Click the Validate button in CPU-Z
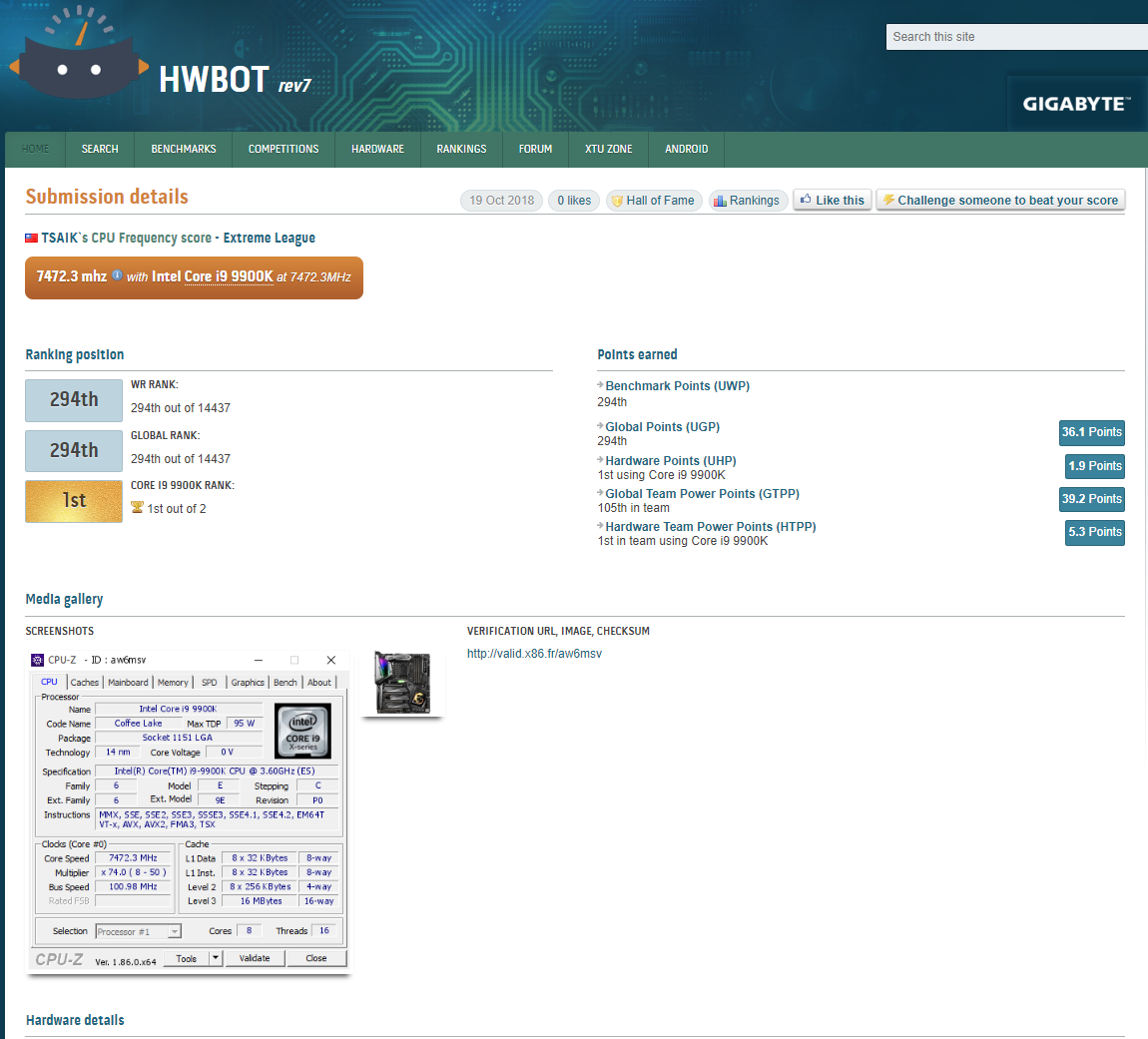The image size is (1148, 1039). point(255,958)
